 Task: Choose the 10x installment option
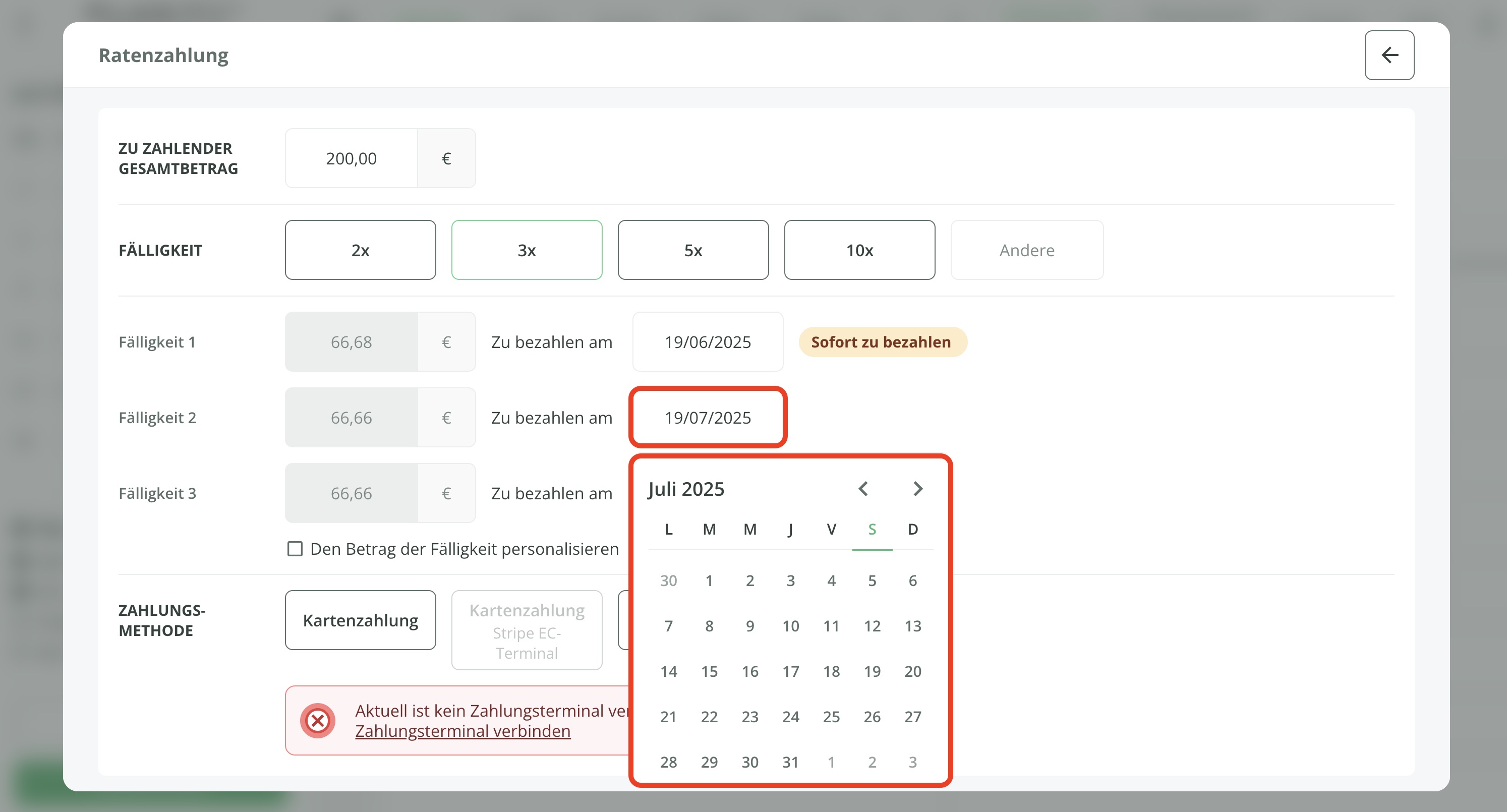[x=859, y=250]
